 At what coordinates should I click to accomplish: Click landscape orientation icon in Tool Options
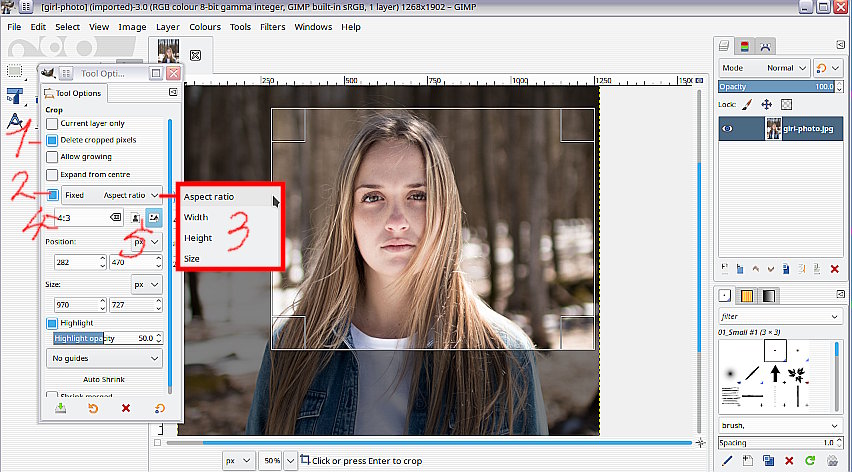pos(154,216)
